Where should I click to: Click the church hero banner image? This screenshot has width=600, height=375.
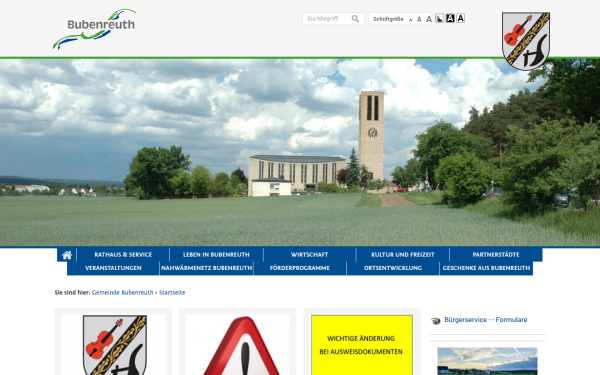pyautogui.click(x=300, y=152)
